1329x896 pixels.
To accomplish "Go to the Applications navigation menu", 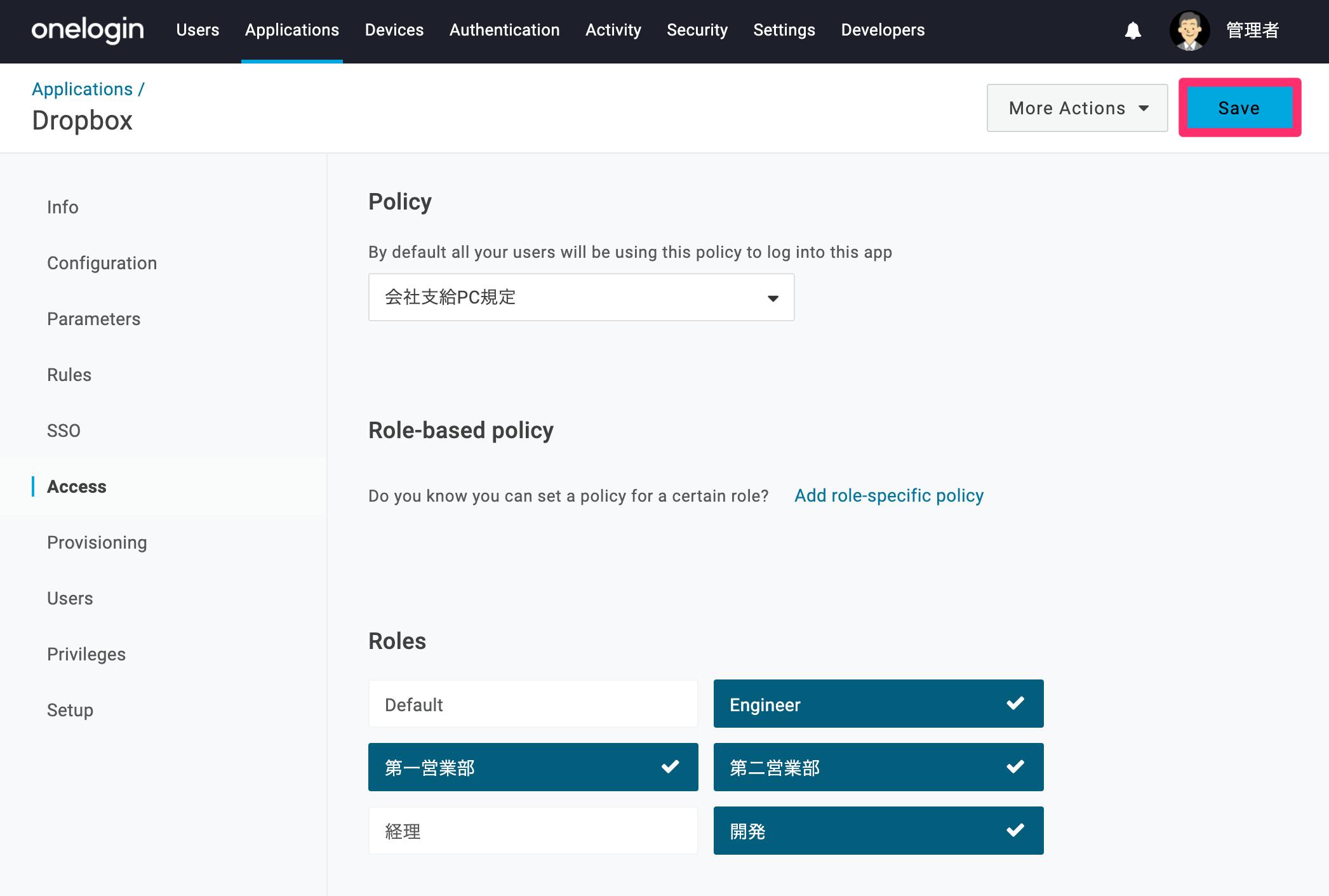I will coord(292,30).
